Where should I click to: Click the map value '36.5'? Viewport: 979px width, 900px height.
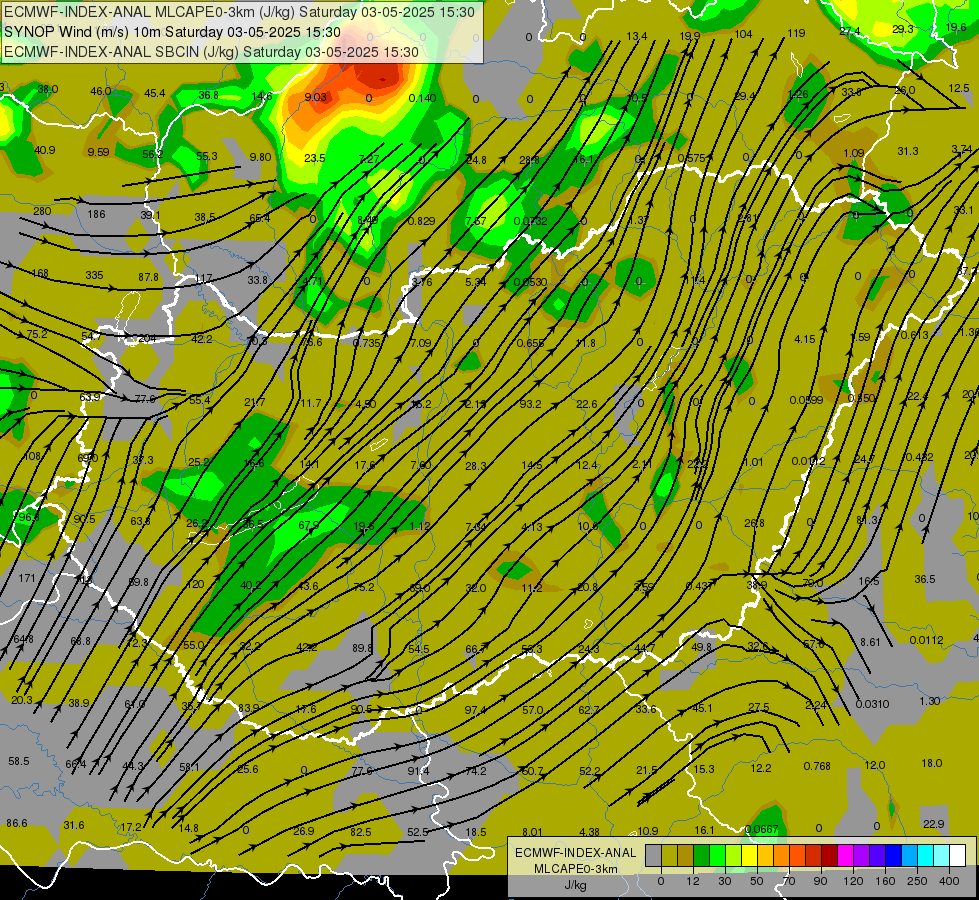click(925, 579)
